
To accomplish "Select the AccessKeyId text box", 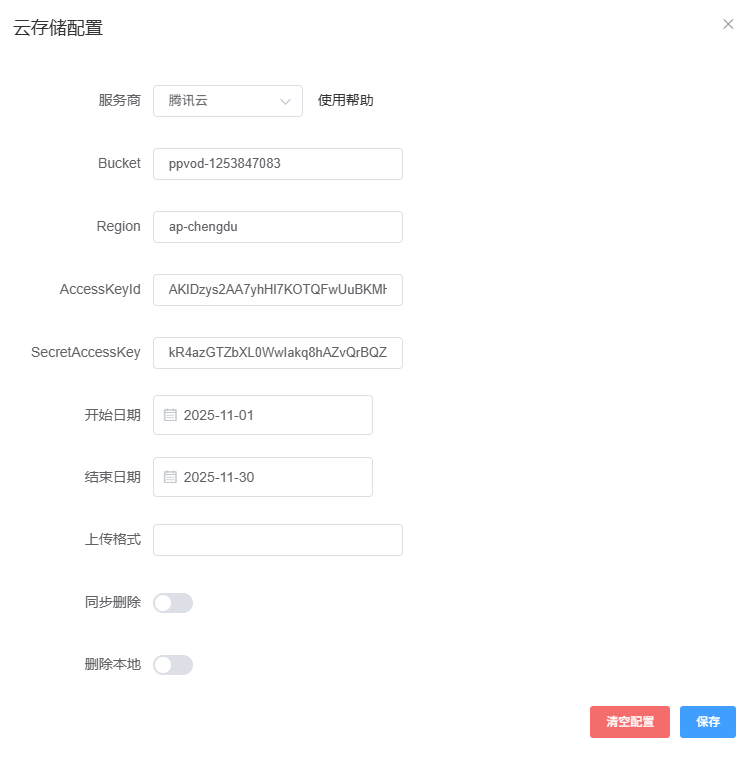I will tap(277, 290).
